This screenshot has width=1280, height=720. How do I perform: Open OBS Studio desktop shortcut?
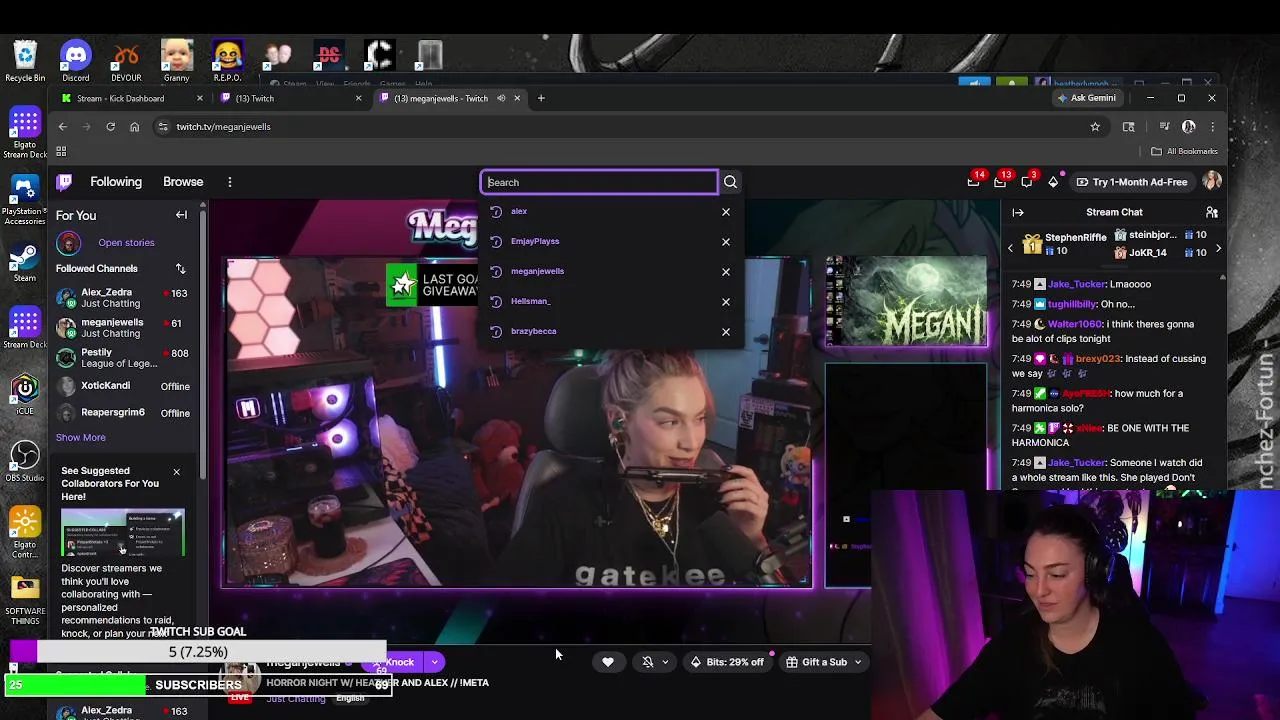25,461
